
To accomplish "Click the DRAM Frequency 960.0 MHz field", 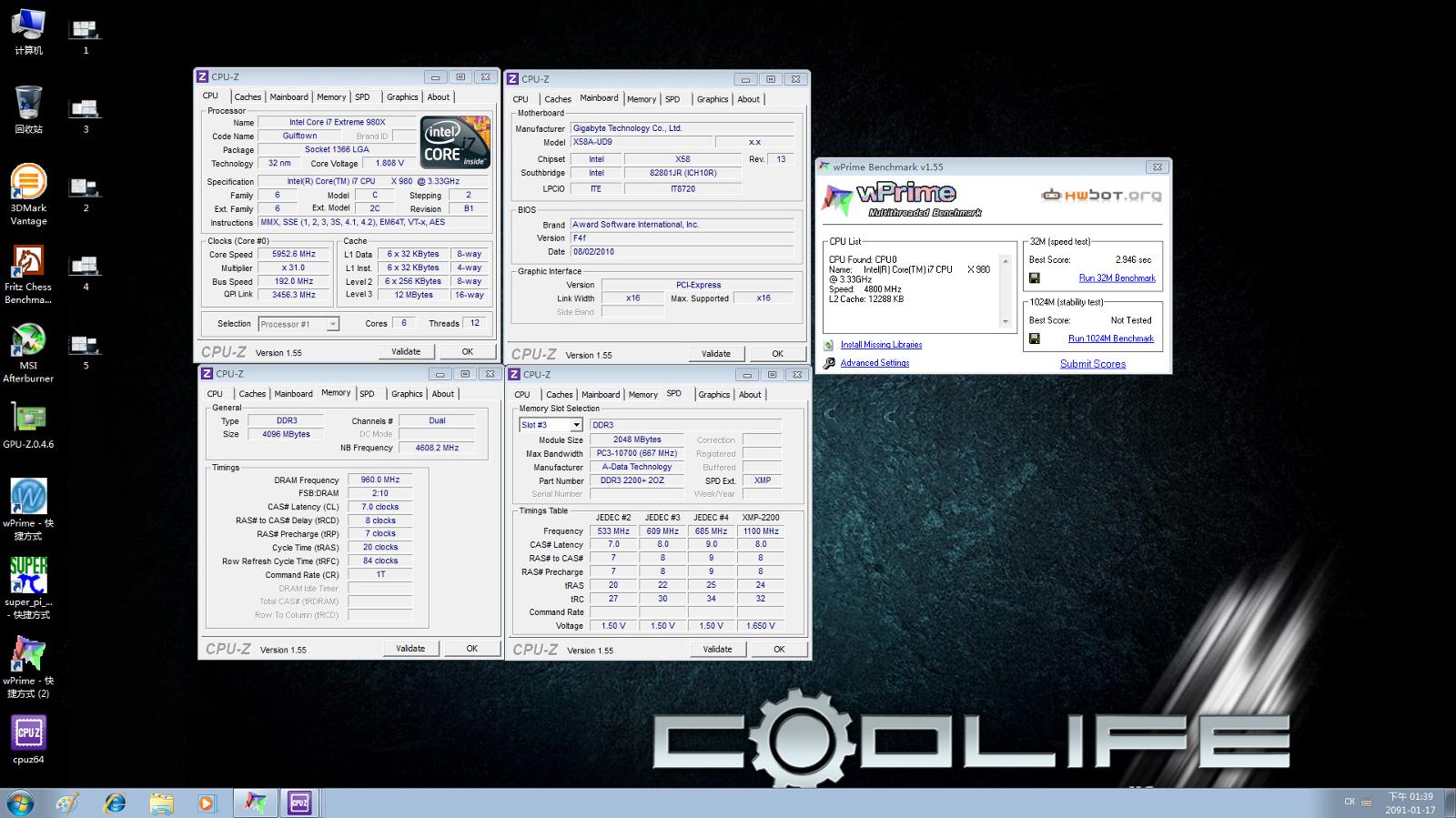I will [379, 480].
